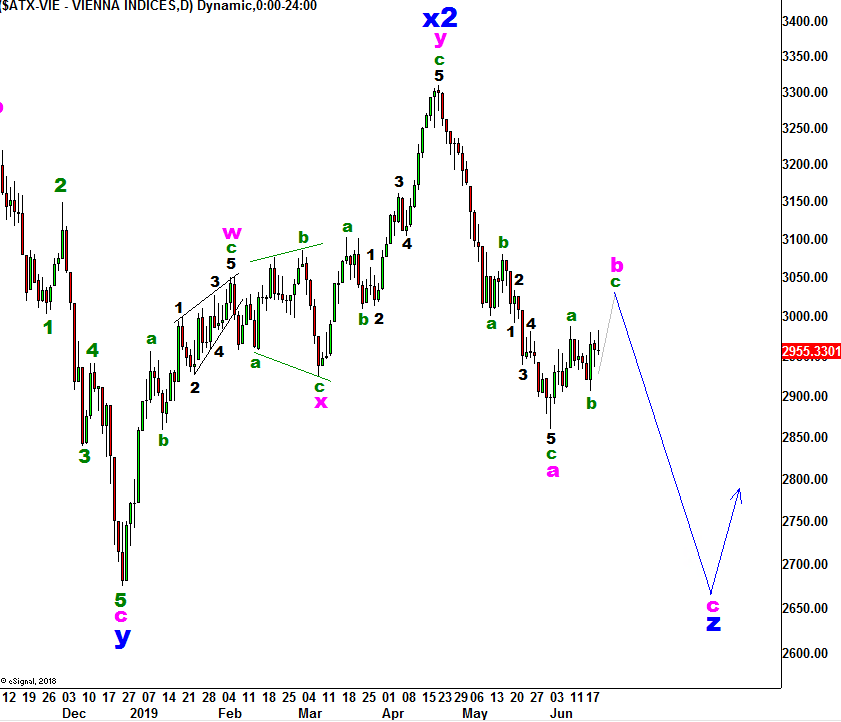Click the eSignal copyright text in the corner
The height and width of the screenshot is (722, 841).
[x=32, y=679]
